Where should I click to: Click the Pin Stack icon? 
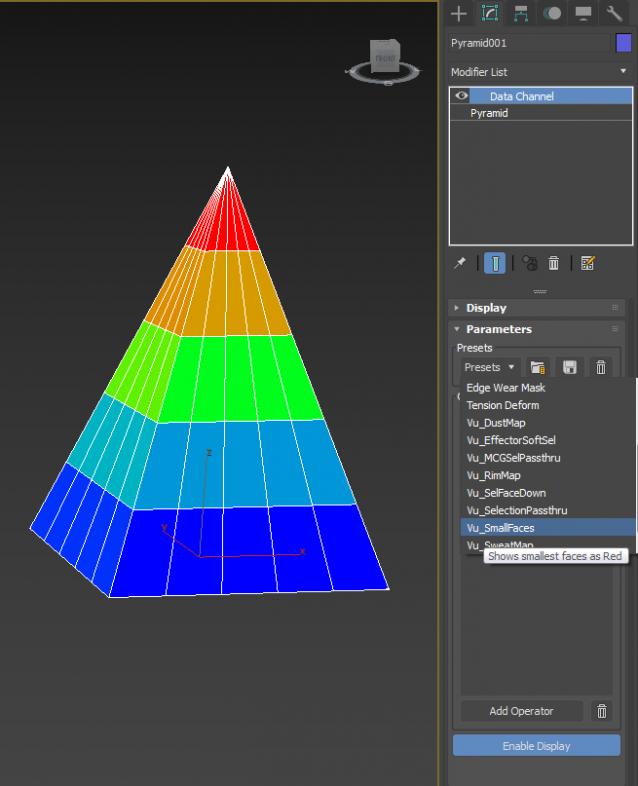point(460,263)
